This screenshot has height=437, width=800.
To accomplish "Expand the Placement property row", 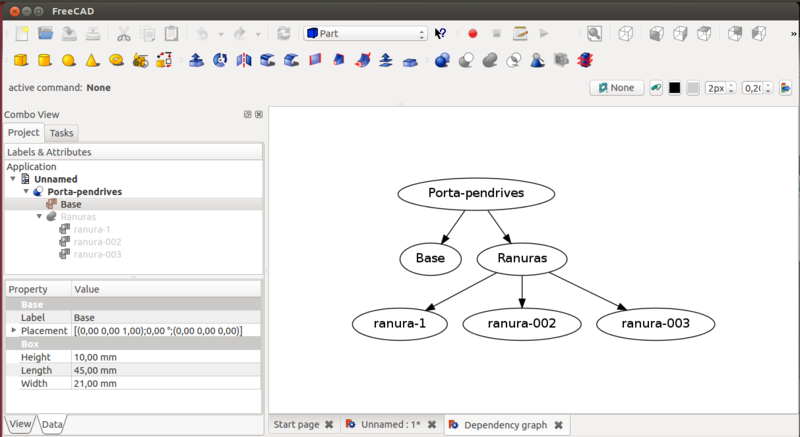I will tap(13, 330).
